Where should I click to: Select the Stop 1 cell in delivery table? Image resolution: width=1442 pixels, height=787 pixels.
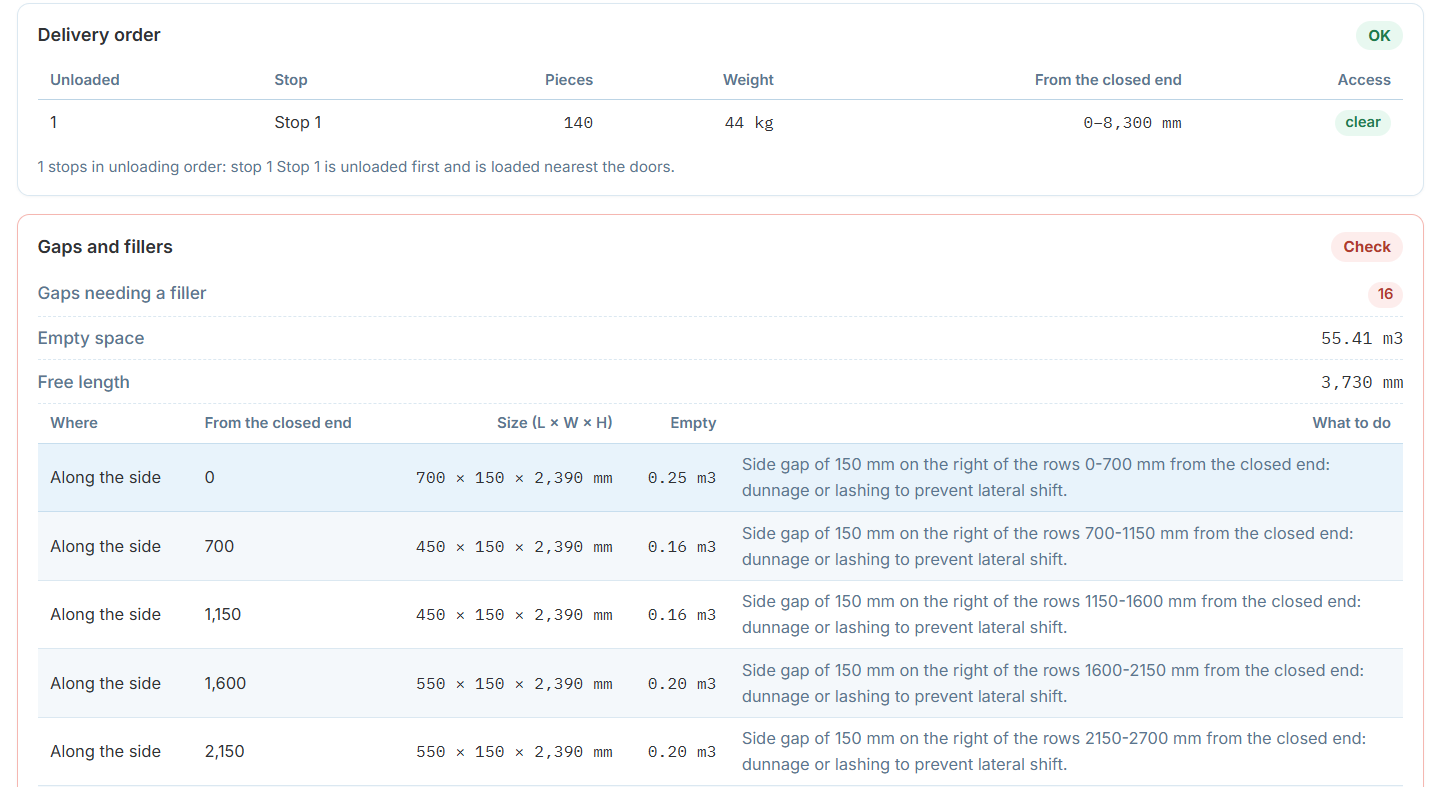click(x=298, y=123)
